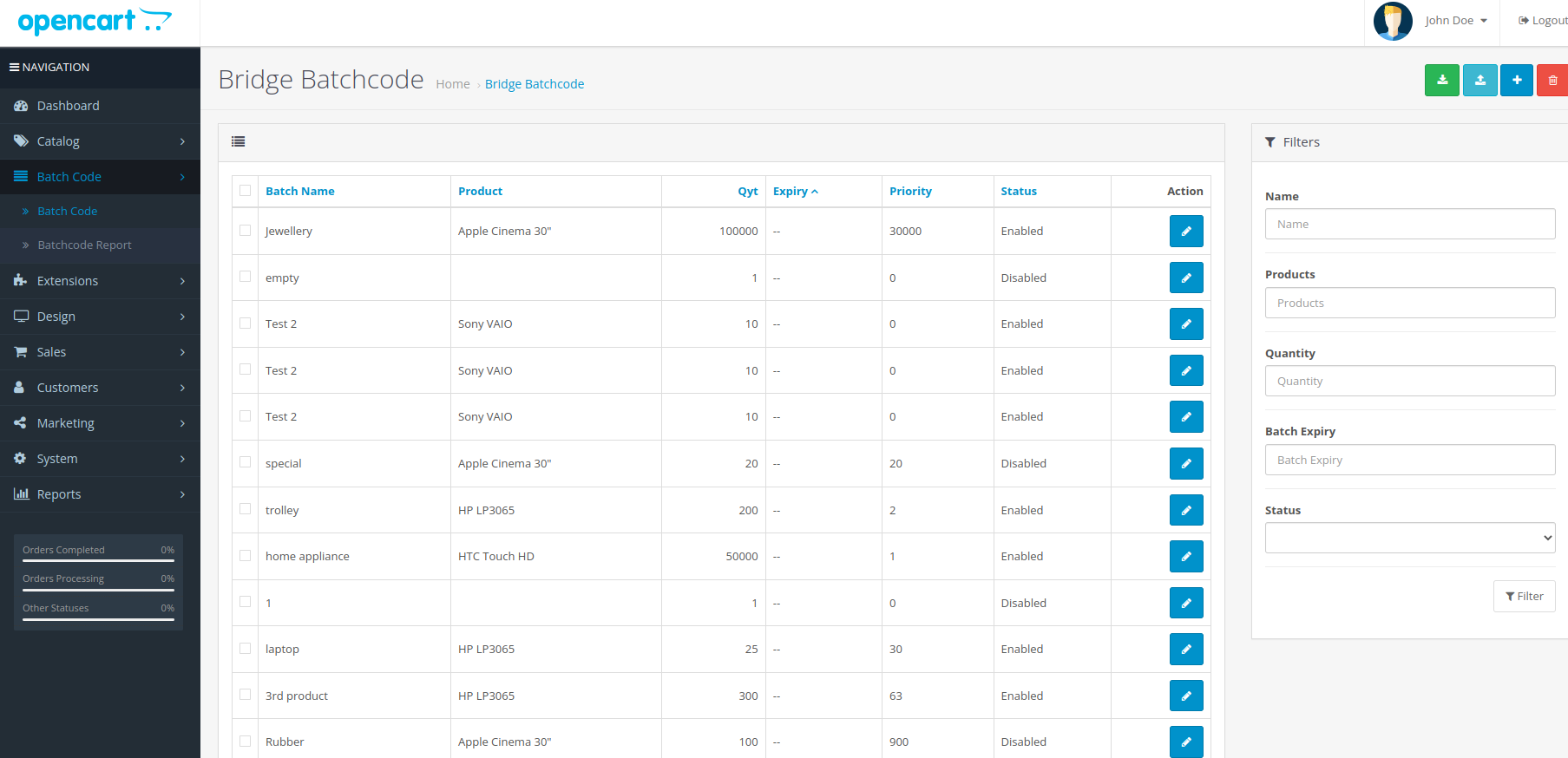Tick the checkbox for Jewellery row
Viewport: 1568px width, 758px height.
tap(246, 231)
